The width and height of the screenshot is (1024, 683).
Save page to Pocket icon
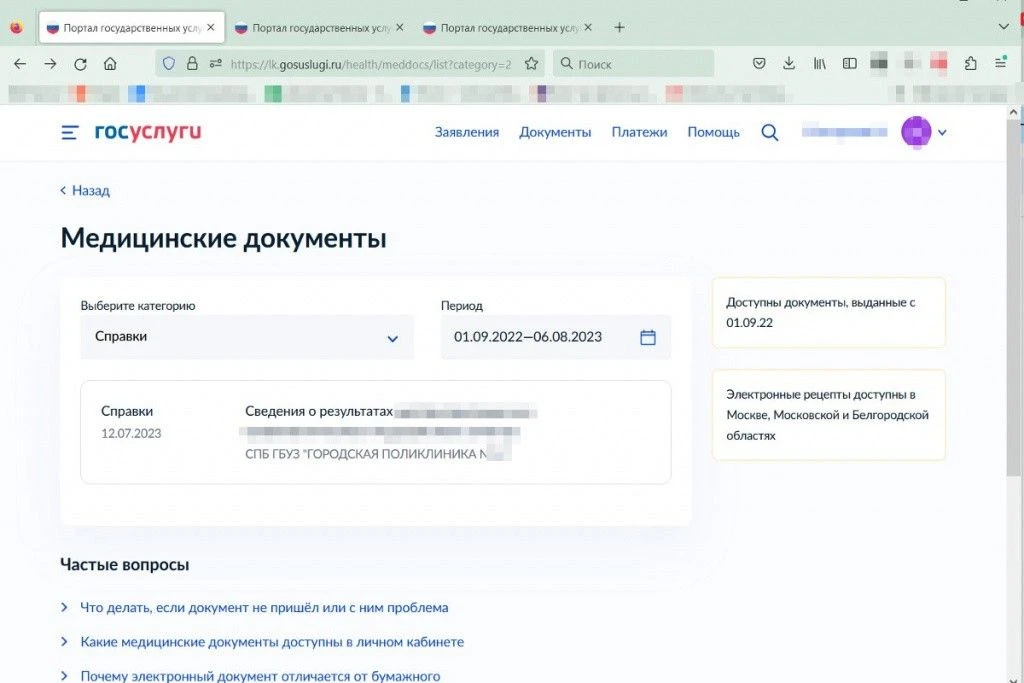[759, 63]
